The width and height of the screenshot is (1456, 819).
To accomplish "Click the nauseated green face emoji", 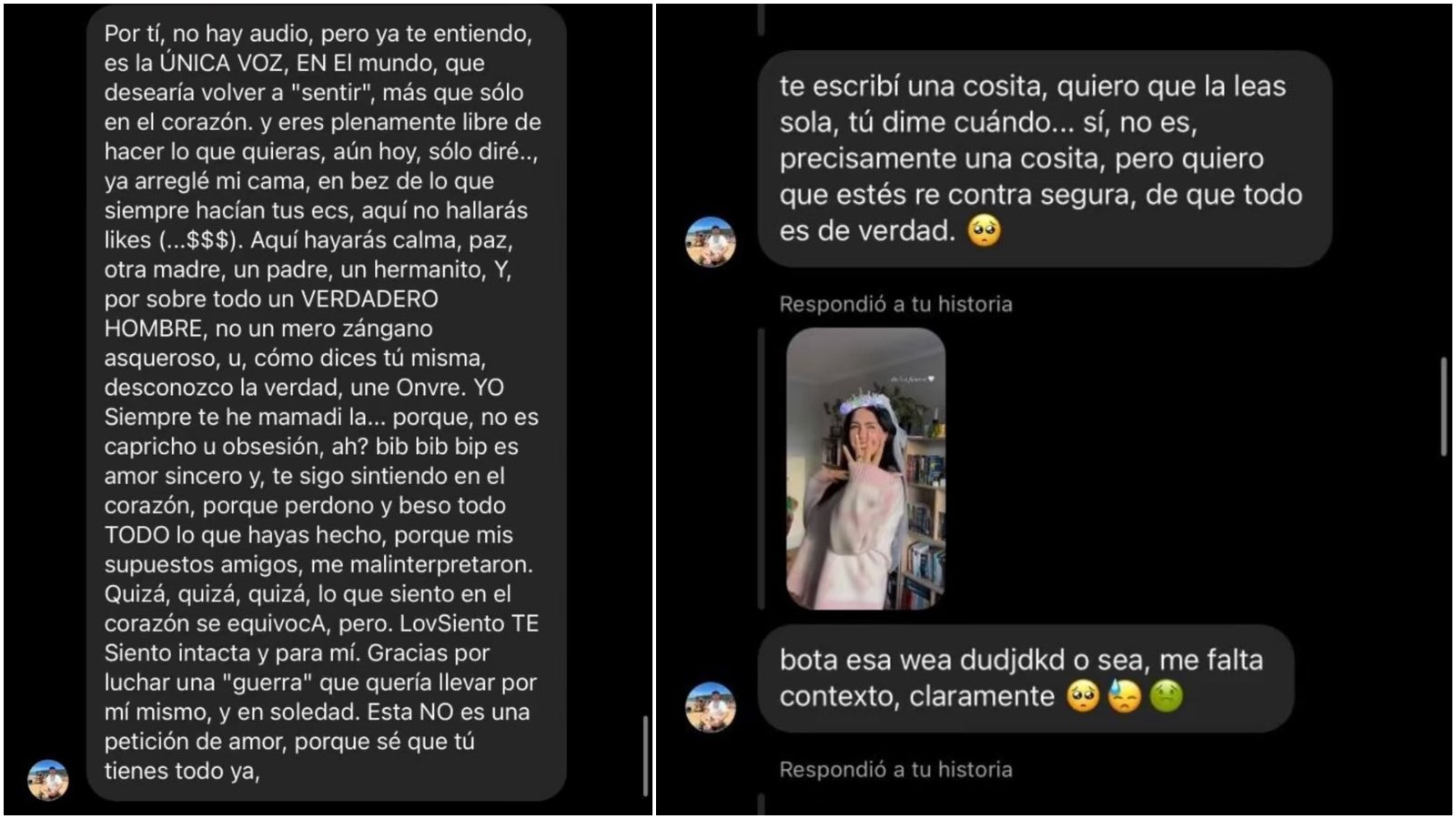I will (1166, 697).
